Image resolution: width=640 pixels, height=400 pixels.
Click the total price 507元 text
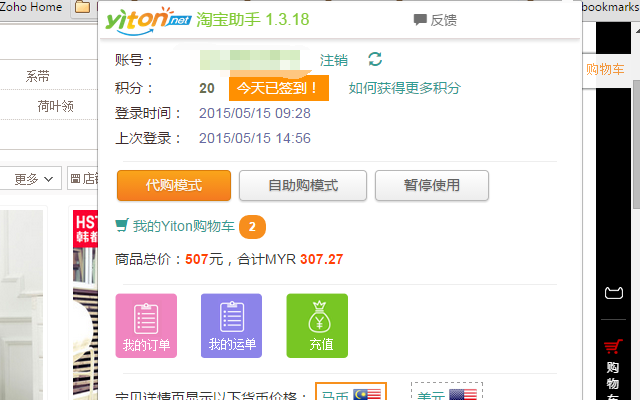[x=204, y=259]
